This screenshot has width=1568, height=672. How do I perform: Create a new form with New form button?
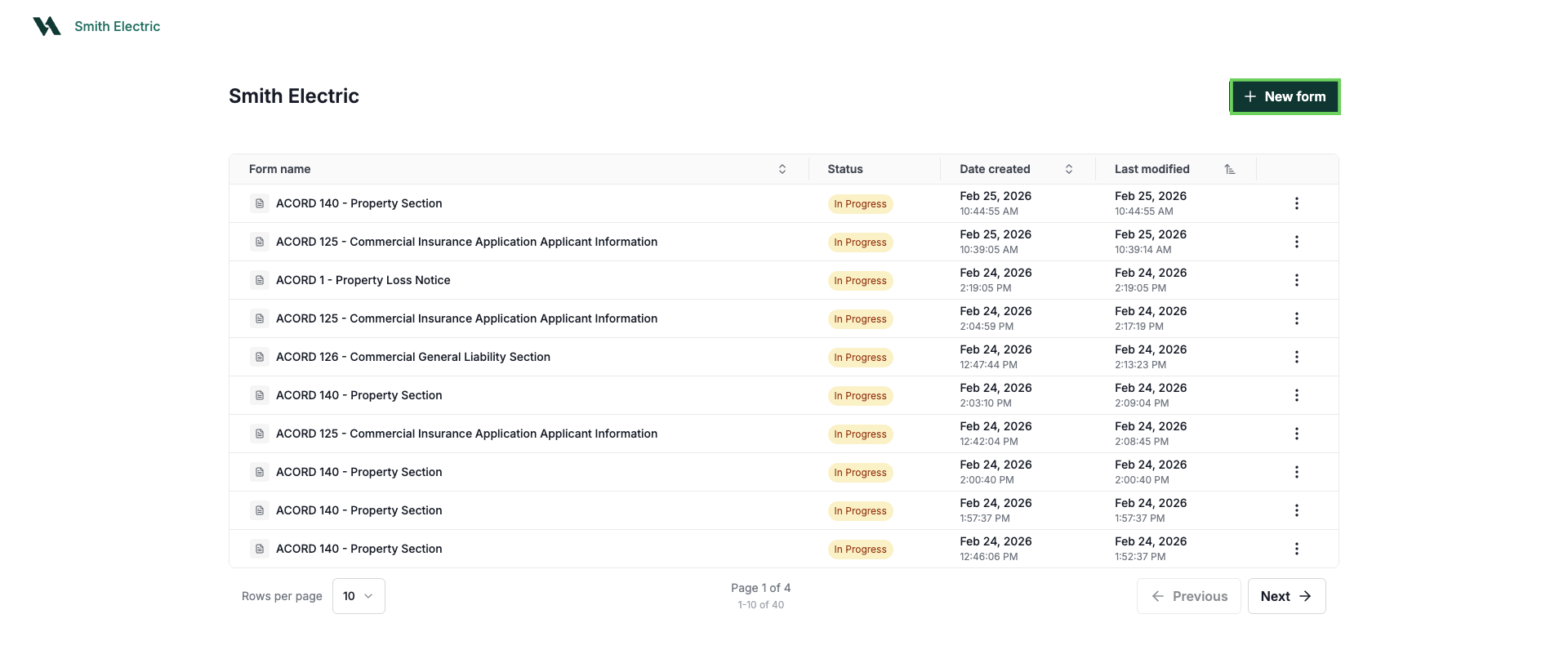point(1285,96)
